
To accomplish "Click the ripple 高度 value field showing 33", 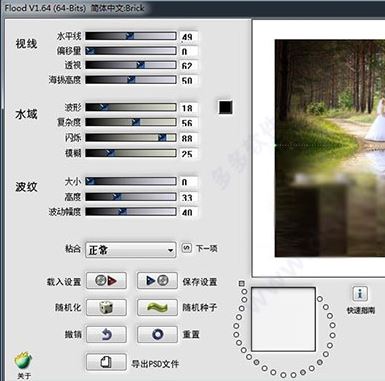I will point(188,197).
